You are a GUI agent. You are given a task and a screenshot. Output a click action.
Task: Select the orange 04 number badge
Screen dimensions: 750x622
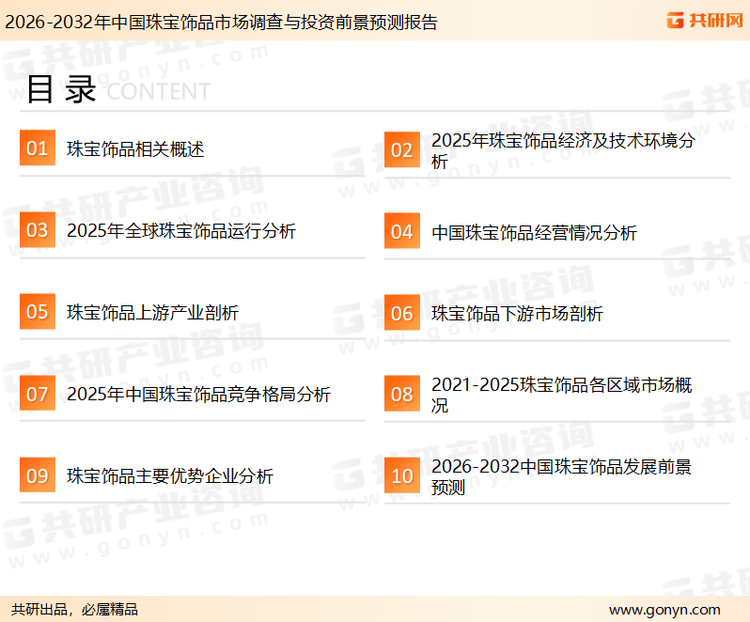(402, 232)
